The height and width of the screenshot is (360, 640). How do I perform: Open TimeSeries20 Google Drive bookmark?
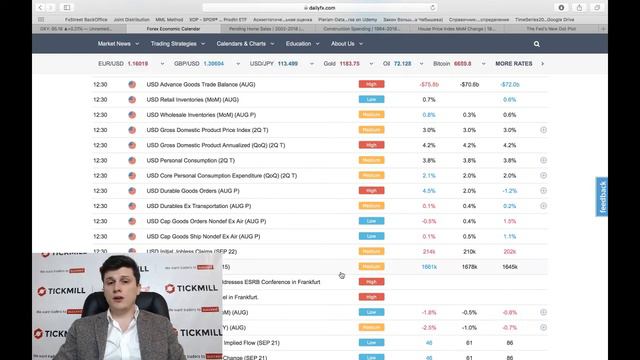(x=544, y=20)
